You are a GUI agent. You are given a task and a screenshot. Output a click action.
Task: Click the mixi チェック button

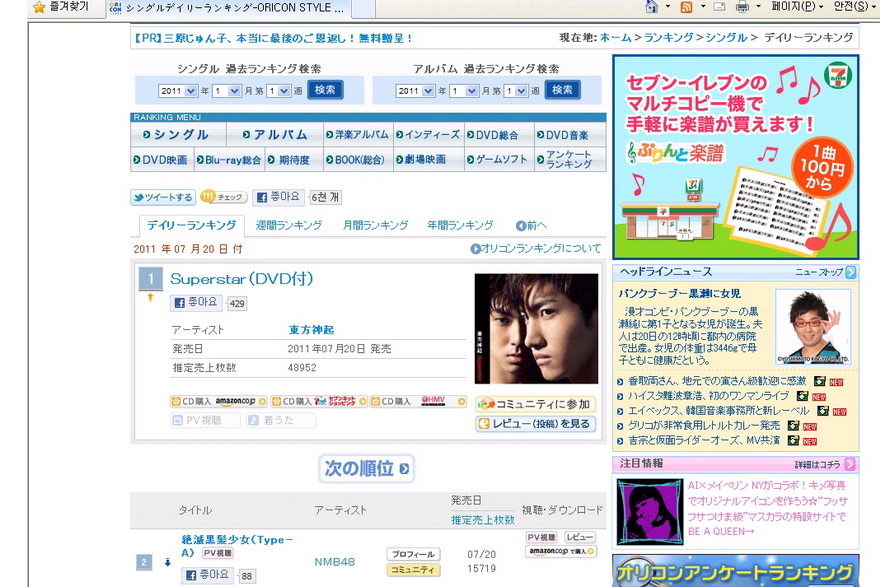(223, 197)
